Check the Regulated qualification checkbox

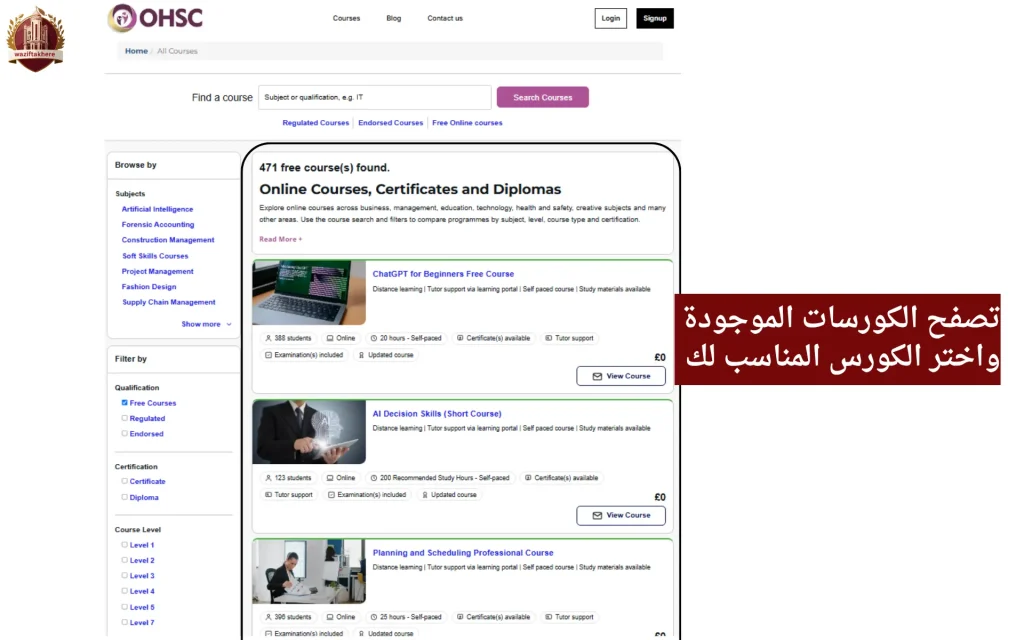[124, 418]
